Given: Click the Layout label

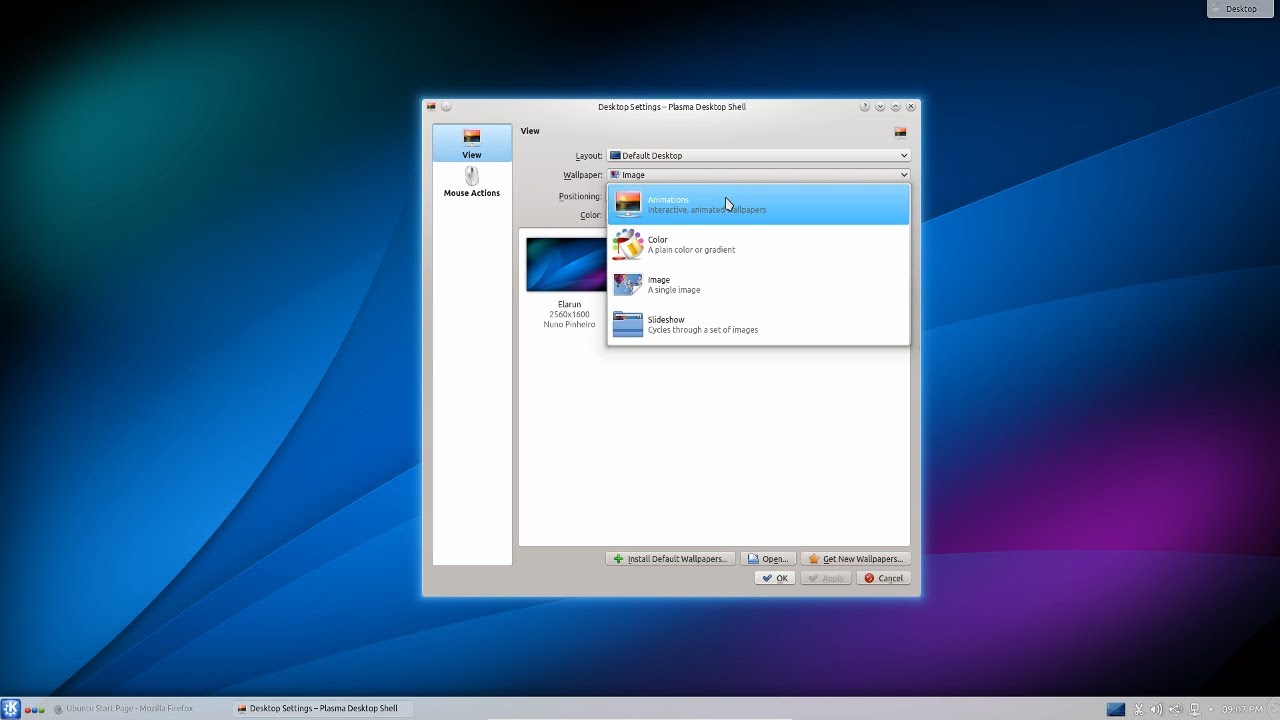Looking at the screenshot, I should coord(589,156).
